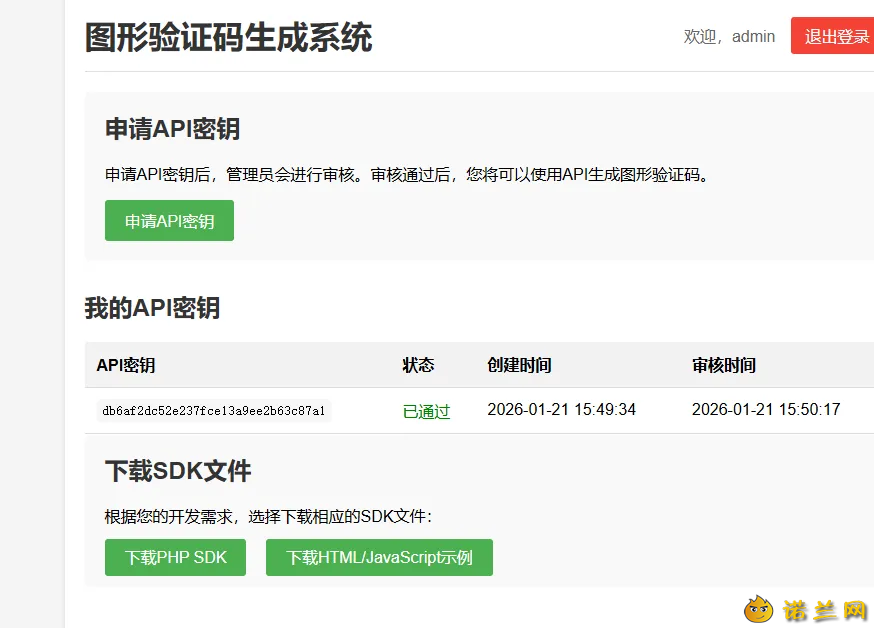The height and width of the screenshot is (628, 874).
Task: Download the PHP SDK file
Action: point(175,557)
